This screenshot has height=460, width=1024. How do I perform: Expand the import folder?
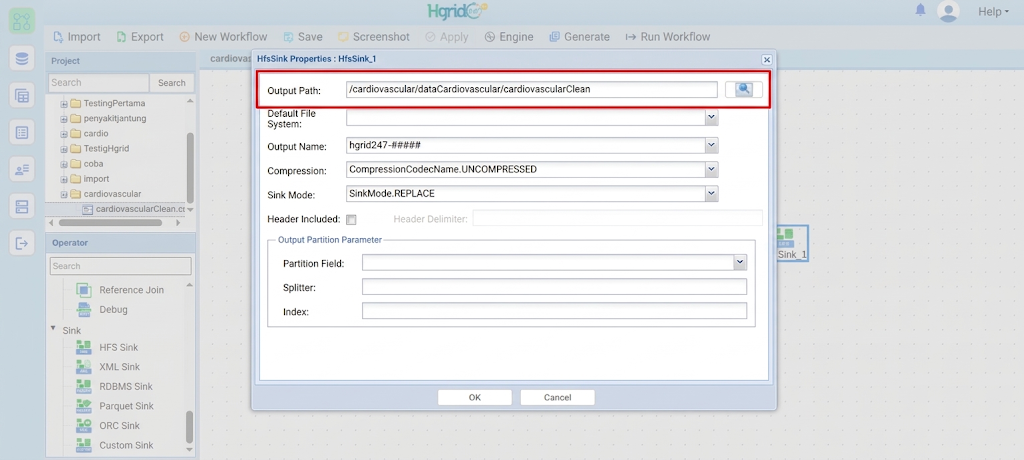pos(64,178)
